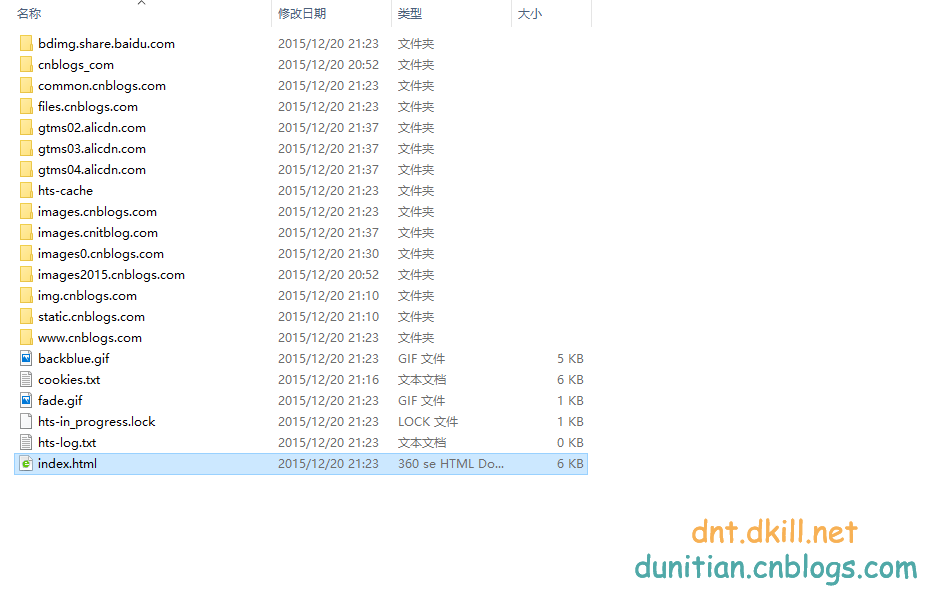This screenshot has width=931, height=592.
Task: Click the files.cnblogs.com folder icon
Action: (26, 106)
